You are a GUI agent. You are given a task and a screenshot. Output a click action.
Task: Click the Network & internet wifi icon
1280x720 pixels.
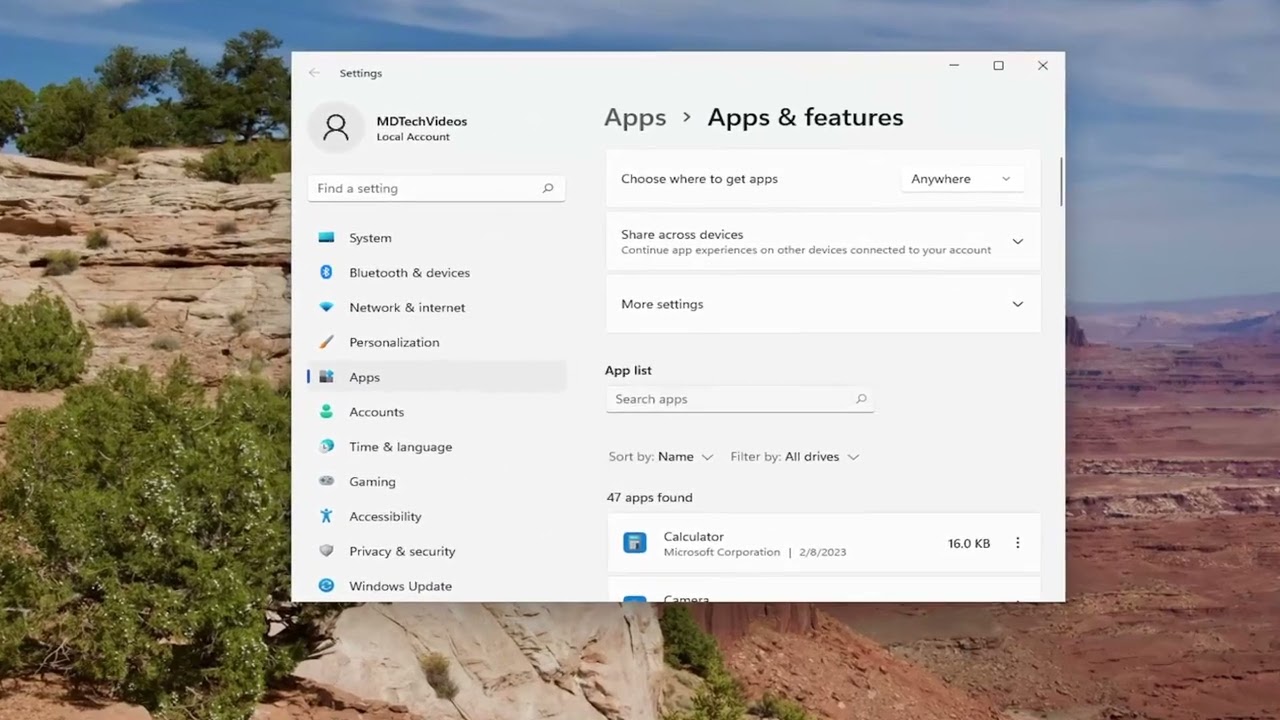[326, 307]
